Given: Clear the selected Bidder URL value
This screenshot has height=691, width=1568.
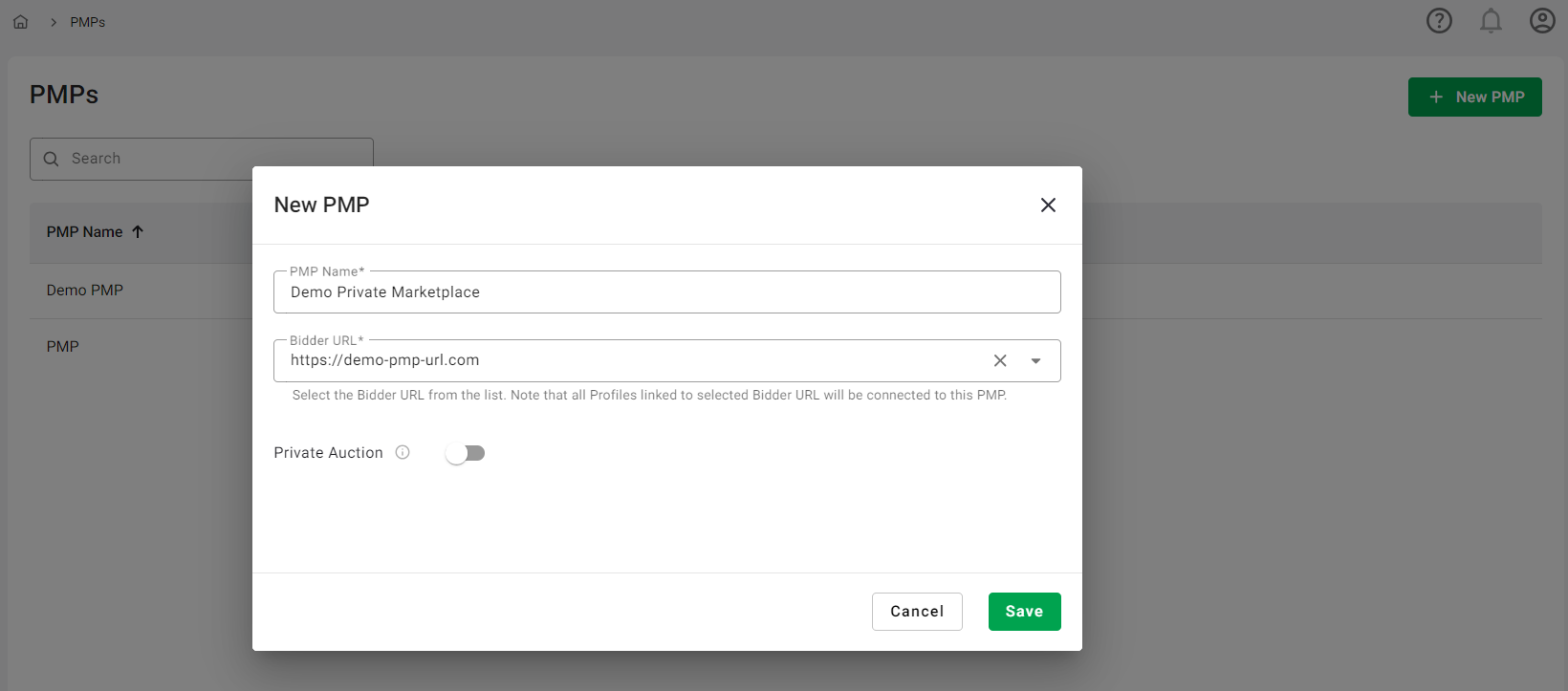Looking at the screenshot, I should tap(1000, 360).
